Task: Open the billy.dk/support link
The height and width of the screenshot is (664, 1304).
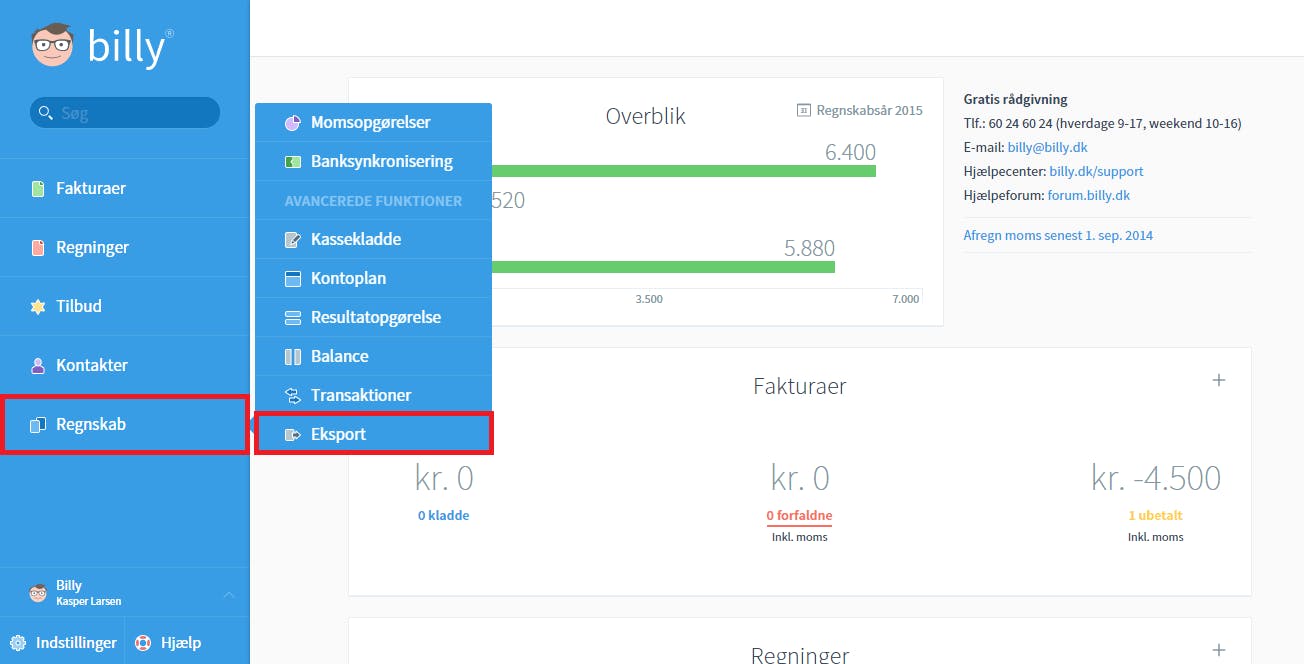Action: [x=1096, y=172]
